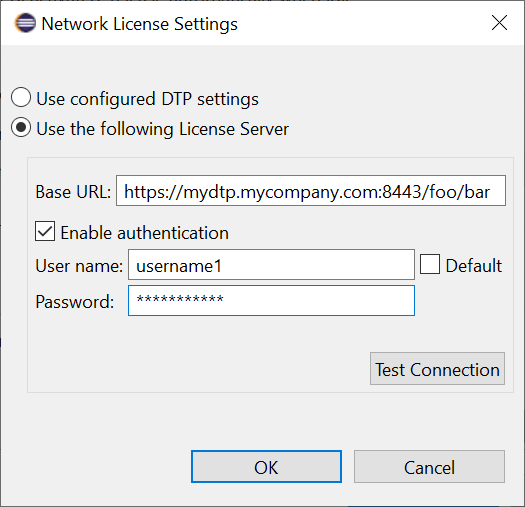525x507 pixels.
Task: Click the Password label
Action: 75,302
